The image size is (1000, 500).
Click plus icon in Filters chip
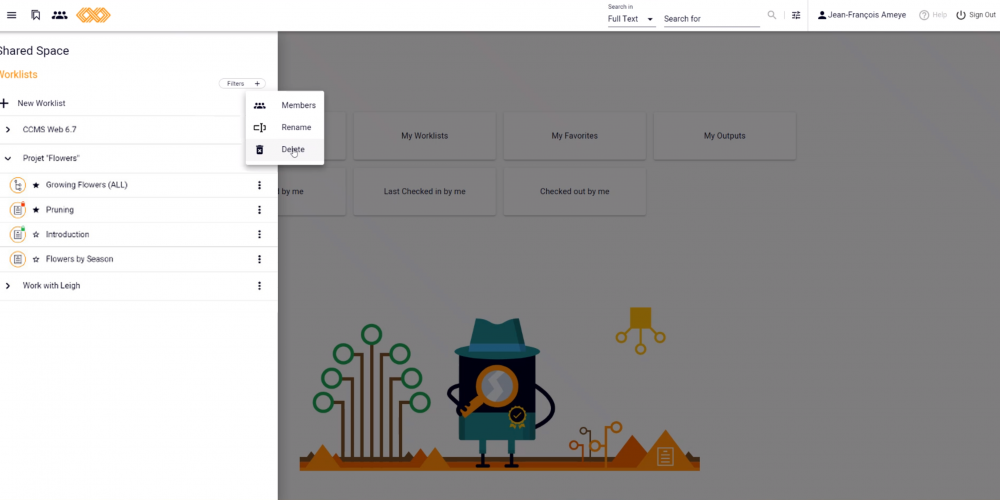(257, 84)
